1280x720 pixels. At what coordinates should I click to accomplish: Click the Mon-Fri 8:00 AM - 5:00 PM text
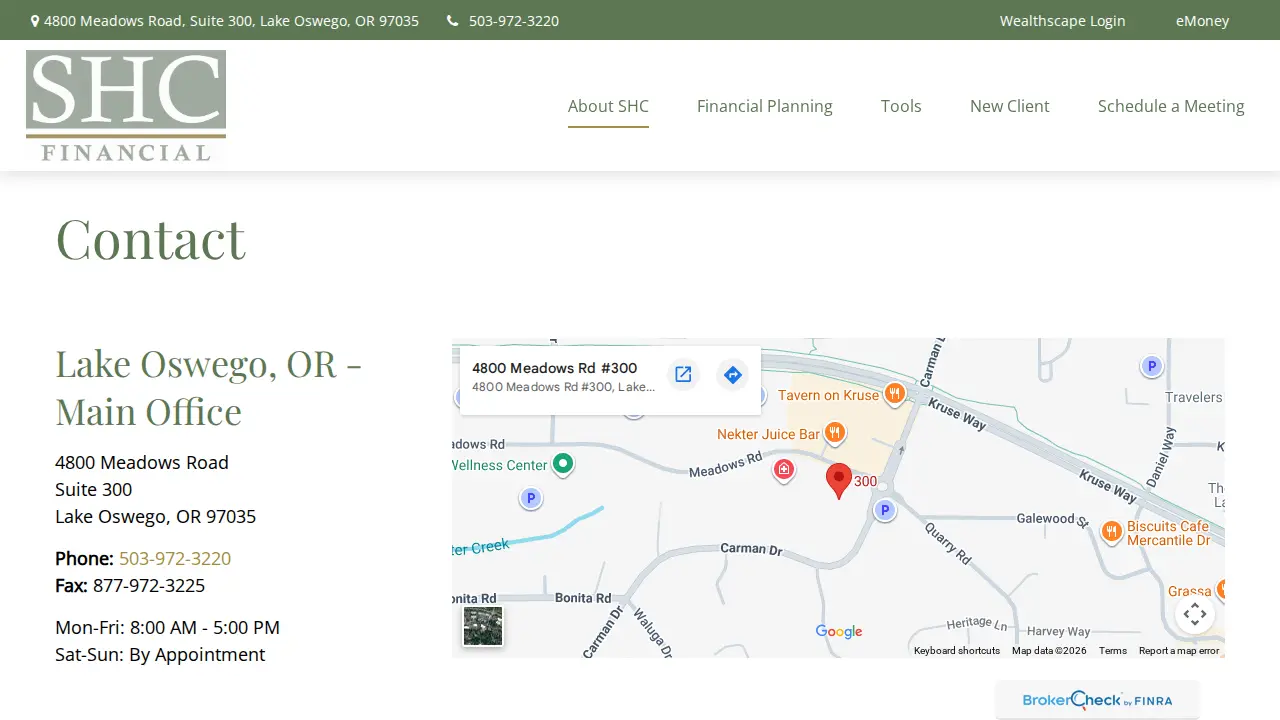click(x=167, y=627)
